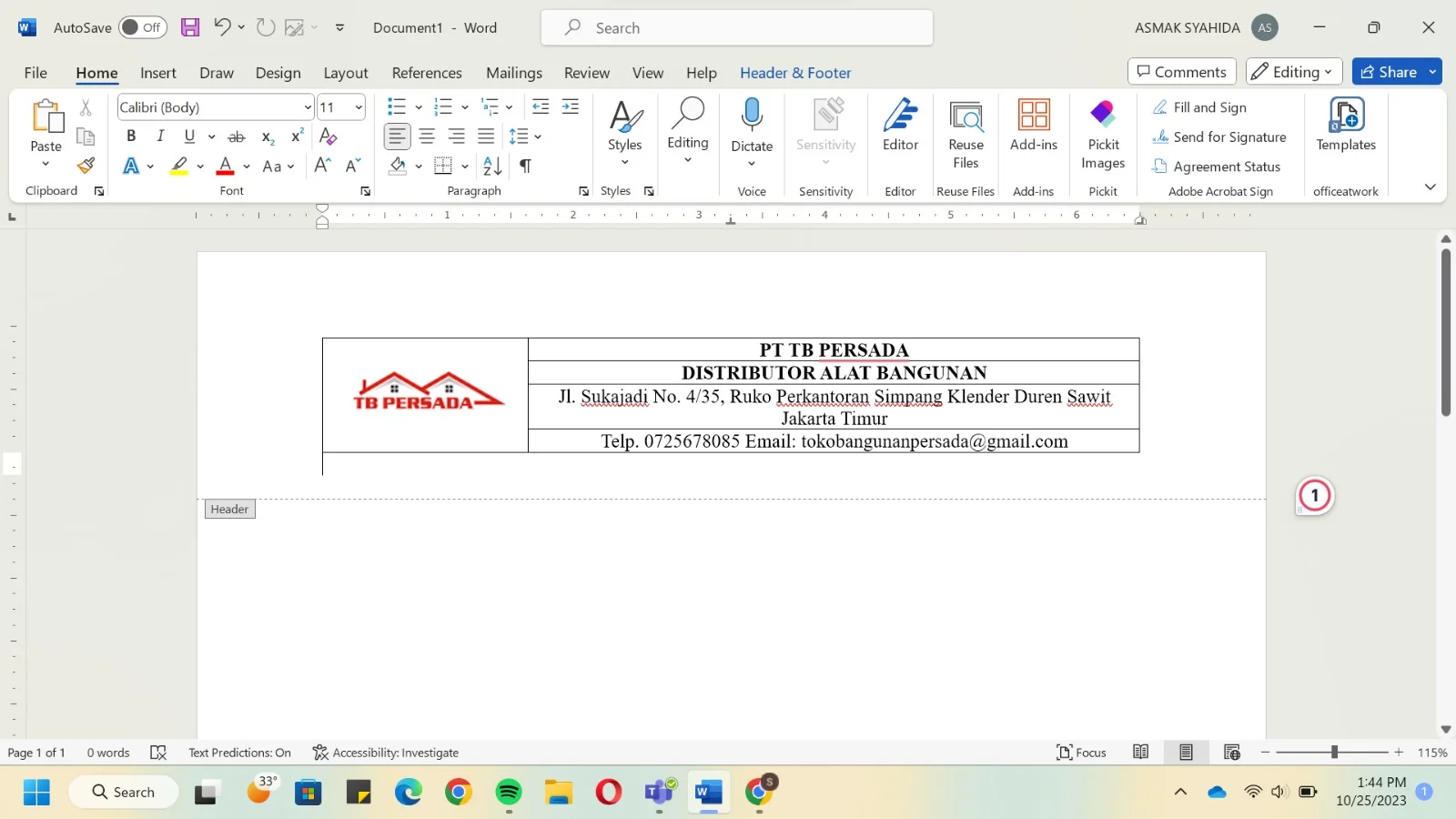Toggle italic formatting

[x=160, y=136]
